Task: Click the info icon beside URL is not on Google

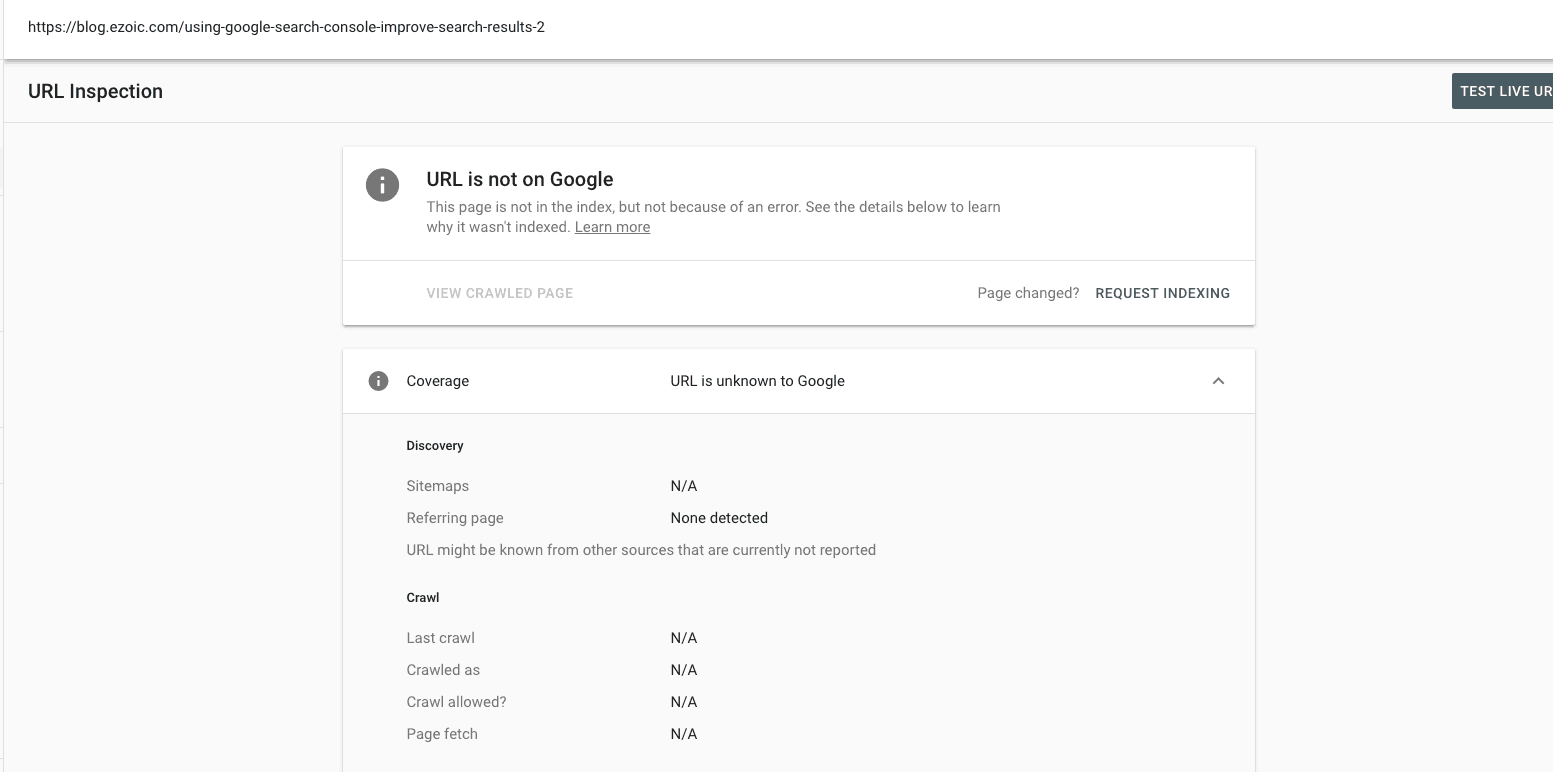Action: point(382,185)
